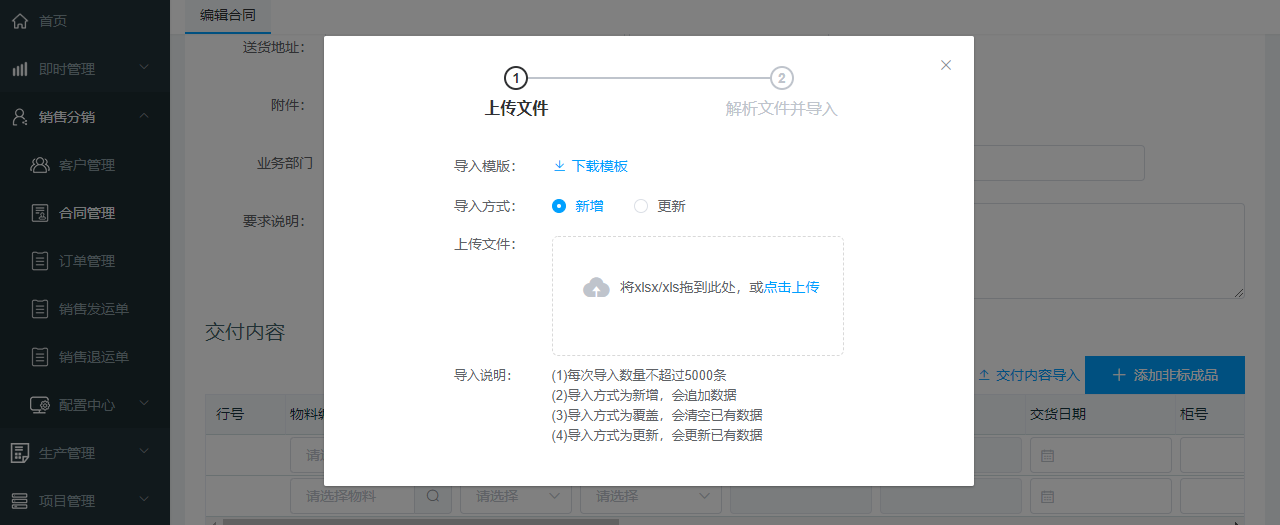Click the 项目管理 stack icon
This screenshot has height=525, width=1280.
[20, 501]
